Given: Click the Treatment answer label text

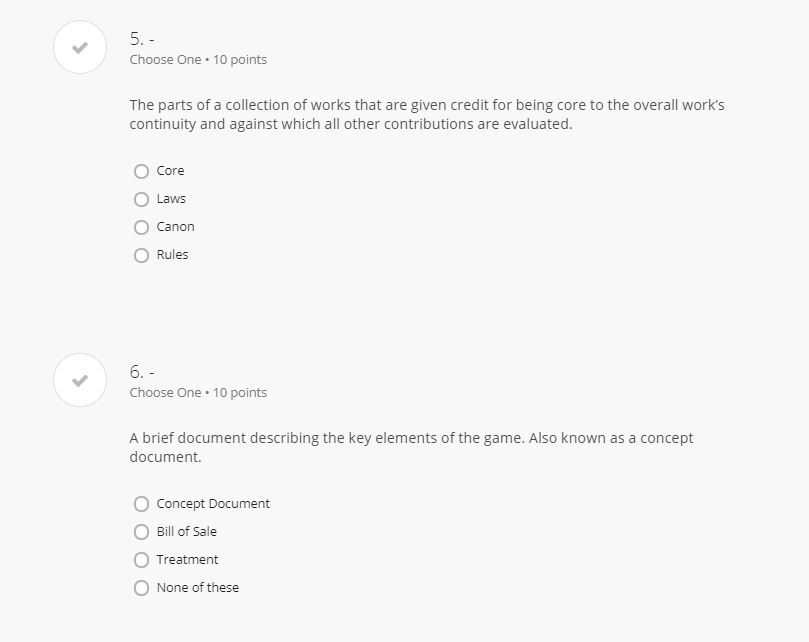Looking at the screenshot, I should click(x=187, y=560).
